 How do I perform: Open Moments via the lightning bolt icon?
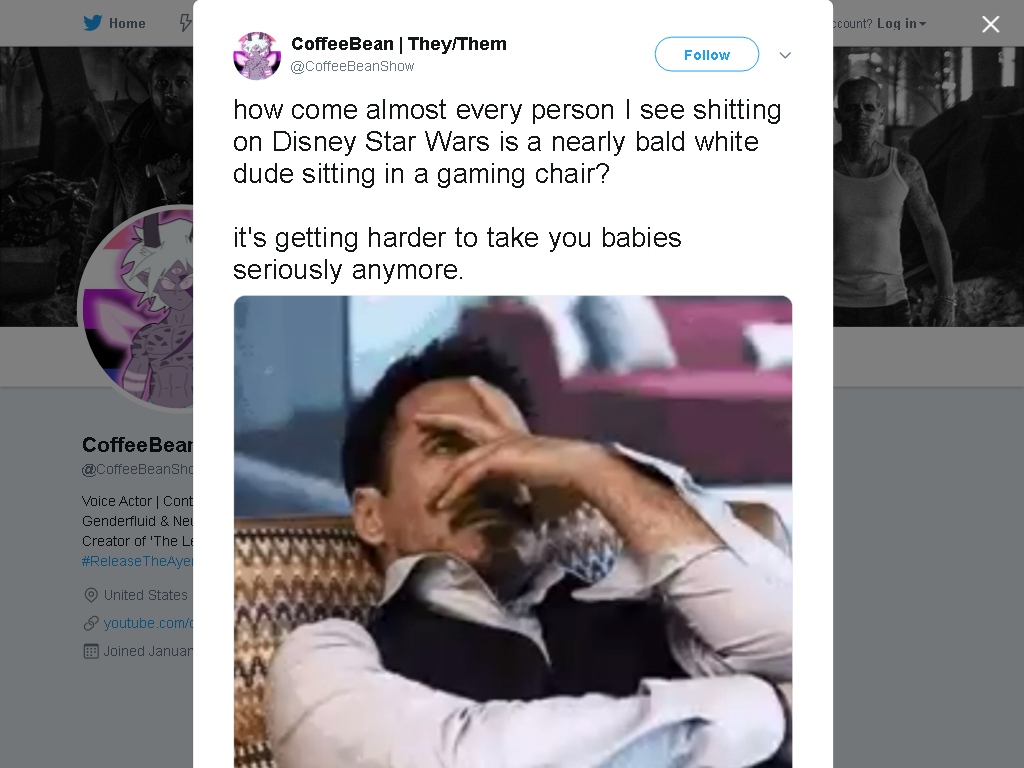(x=186, y=24)
